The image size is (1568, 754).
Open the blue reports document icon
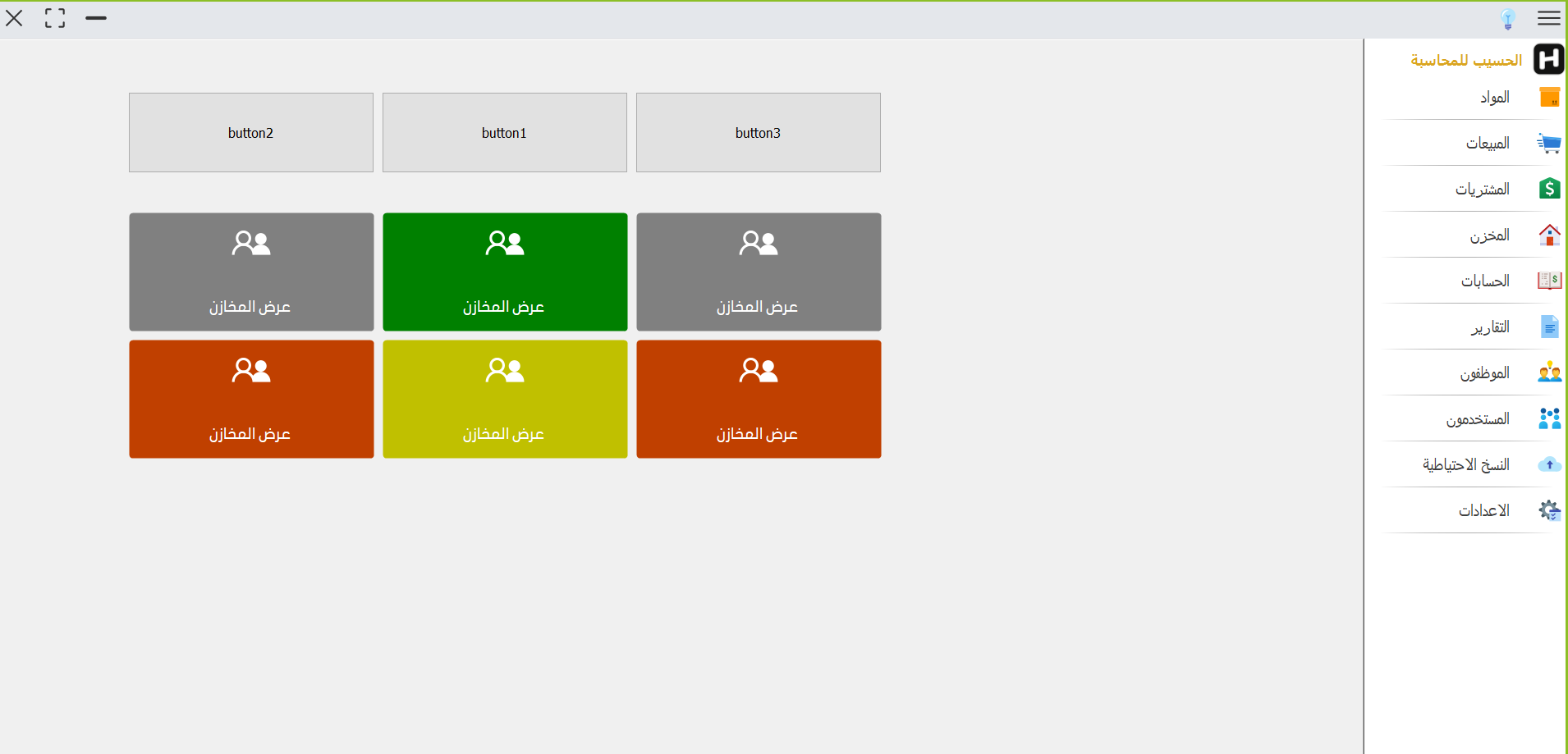[x=1549, y=327]
